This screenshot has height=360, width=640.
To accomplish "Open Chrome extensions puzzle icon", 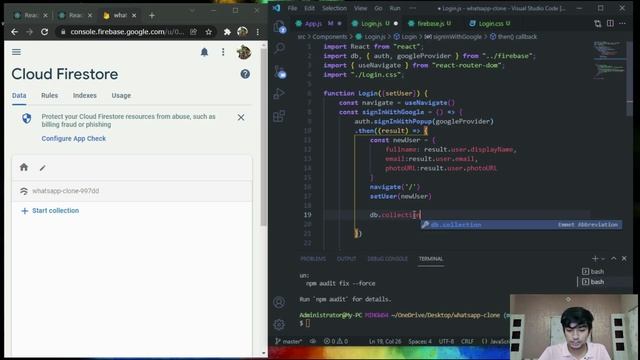I will 227,32.
